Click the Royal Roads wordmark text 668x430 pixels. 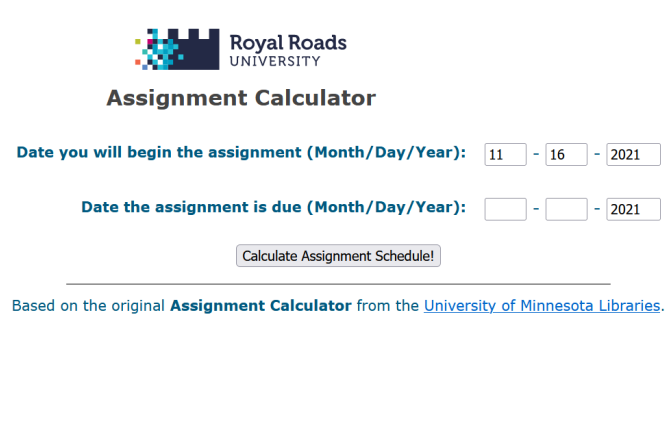pos(288,43)
